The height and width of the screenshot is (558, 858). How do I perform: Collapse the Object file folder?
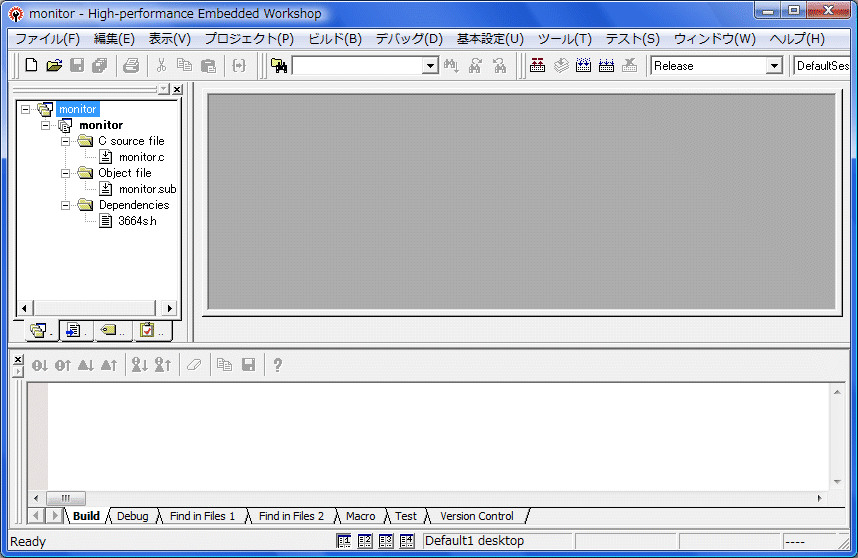point(65,173)
